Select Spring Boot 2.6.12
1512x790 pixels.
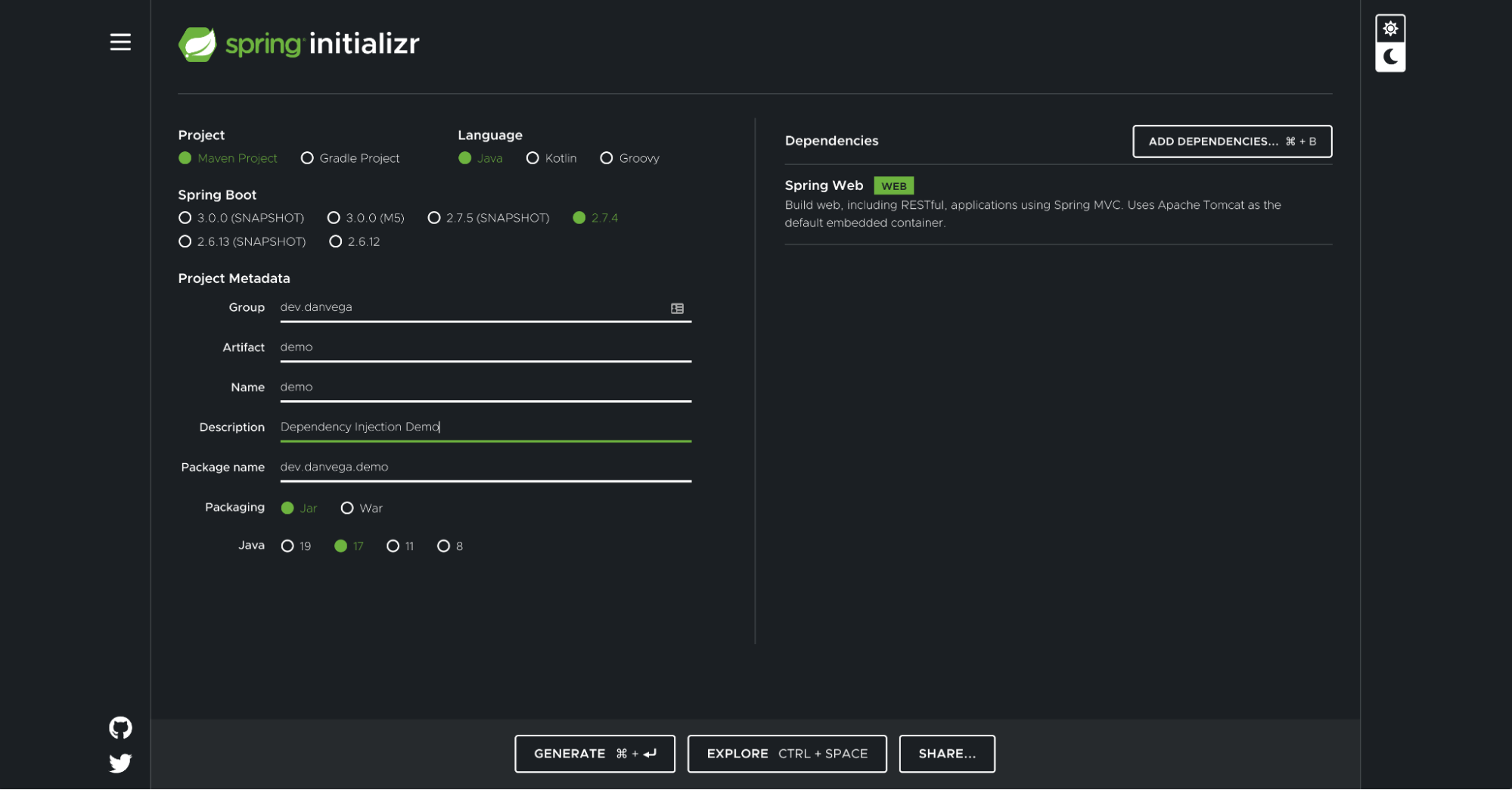pyautogui.click(x=355, y=241)
